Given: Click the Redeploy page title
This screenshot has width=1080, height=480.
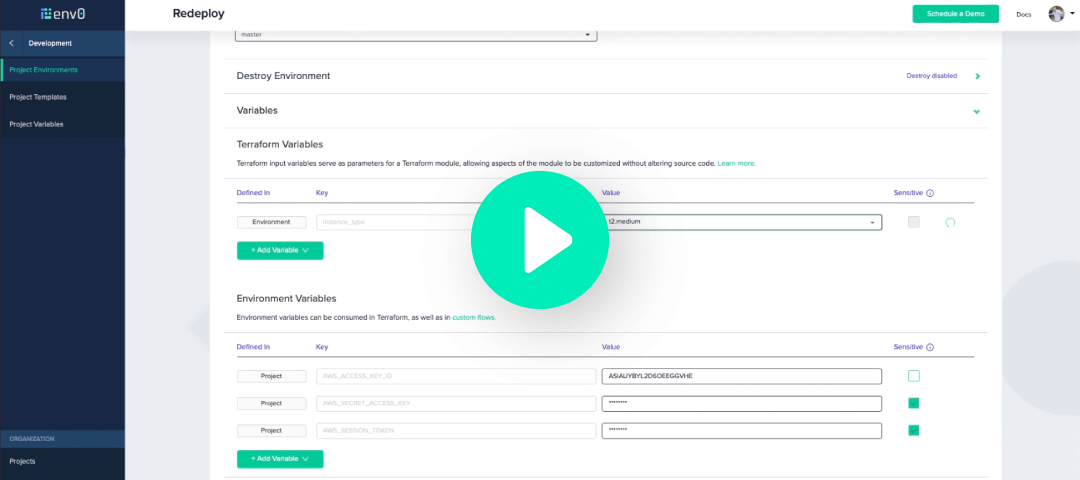Looking at the screenshot, I should tap(198, 14).
